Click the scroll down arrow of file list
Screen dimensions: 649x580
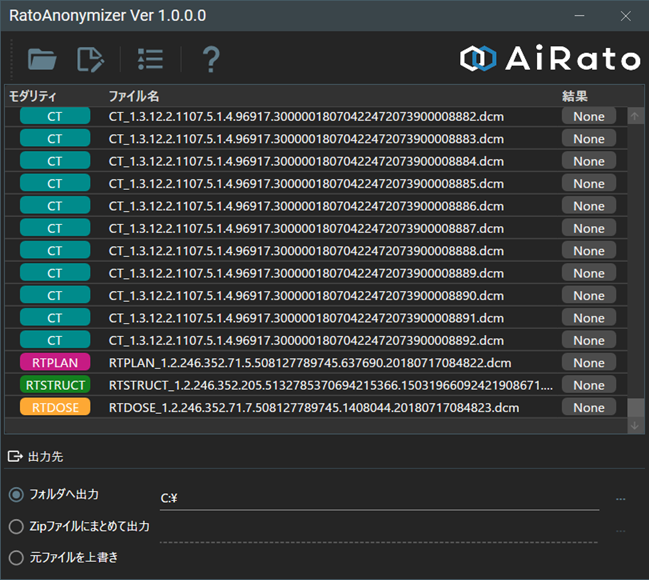point(635,426)
